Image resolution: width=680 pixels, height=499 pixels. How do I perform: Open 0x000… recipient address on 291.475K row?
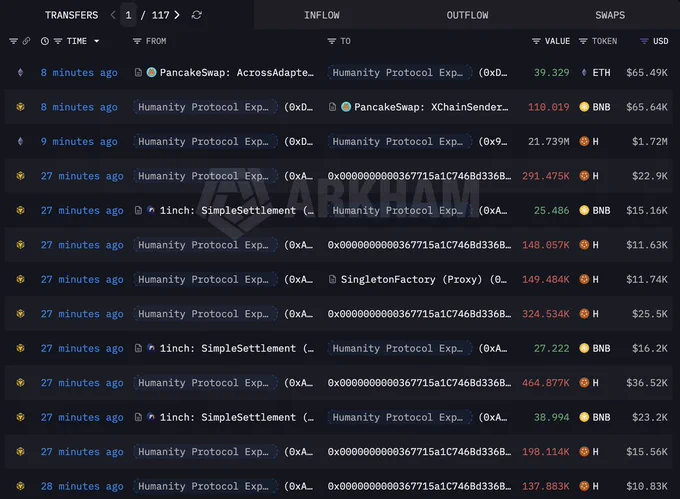pyautogui.click(x=419, y=176)
